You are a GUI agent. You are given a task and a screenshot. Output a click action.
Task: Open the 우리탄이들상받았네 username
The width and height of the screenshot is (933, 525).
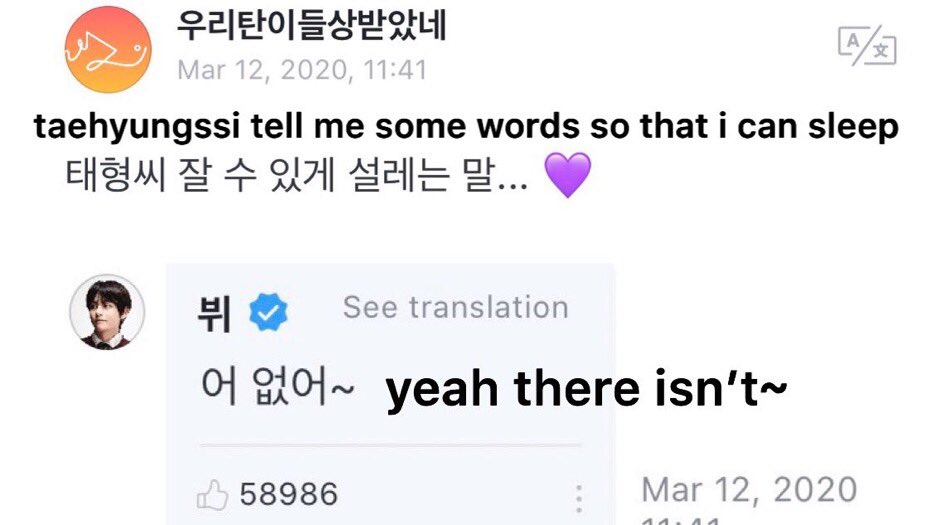[311, 26]
